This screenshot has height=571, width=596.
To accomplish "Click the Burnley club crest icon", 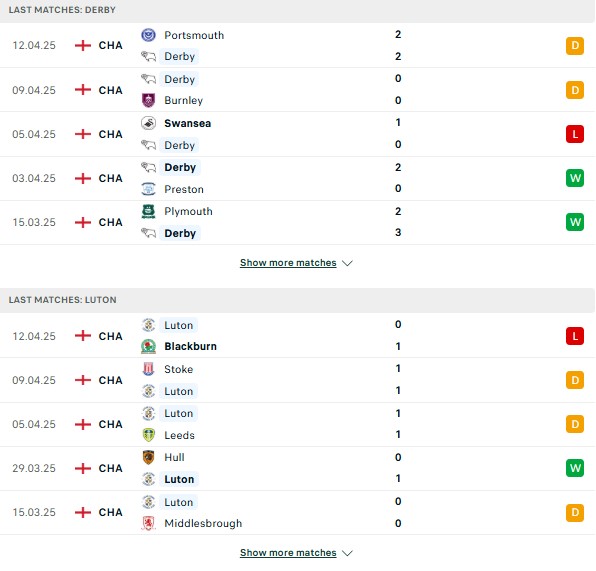I will pyautogui.click(x=148, y=100).
